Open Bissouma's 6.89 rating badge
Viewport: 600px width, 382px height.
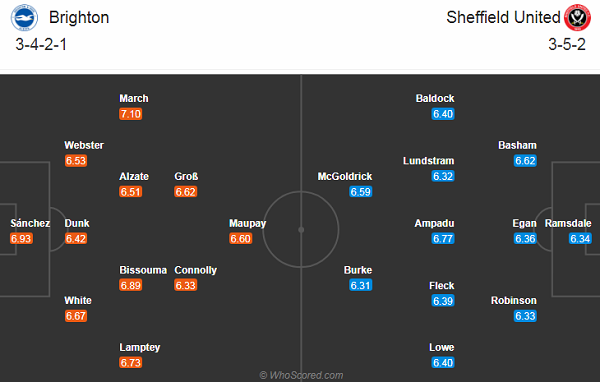[130, 286]
